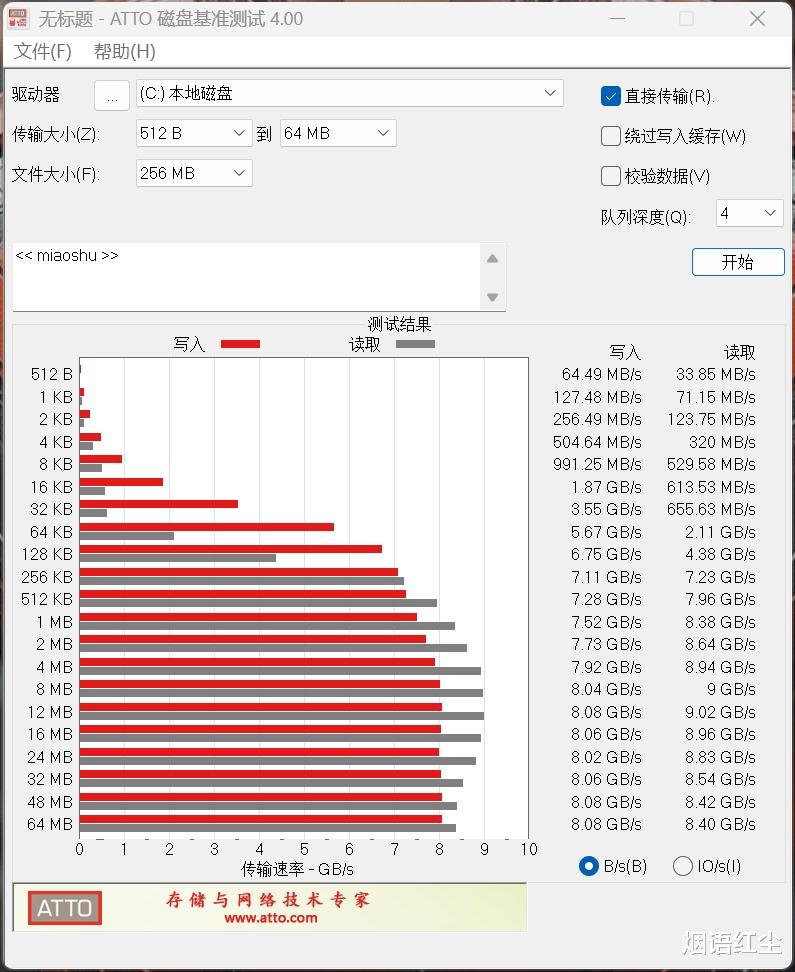Click the 传输速率 - GB/s axis label
The height and width of the screenshot is (972, 795).
coord(297,869)
